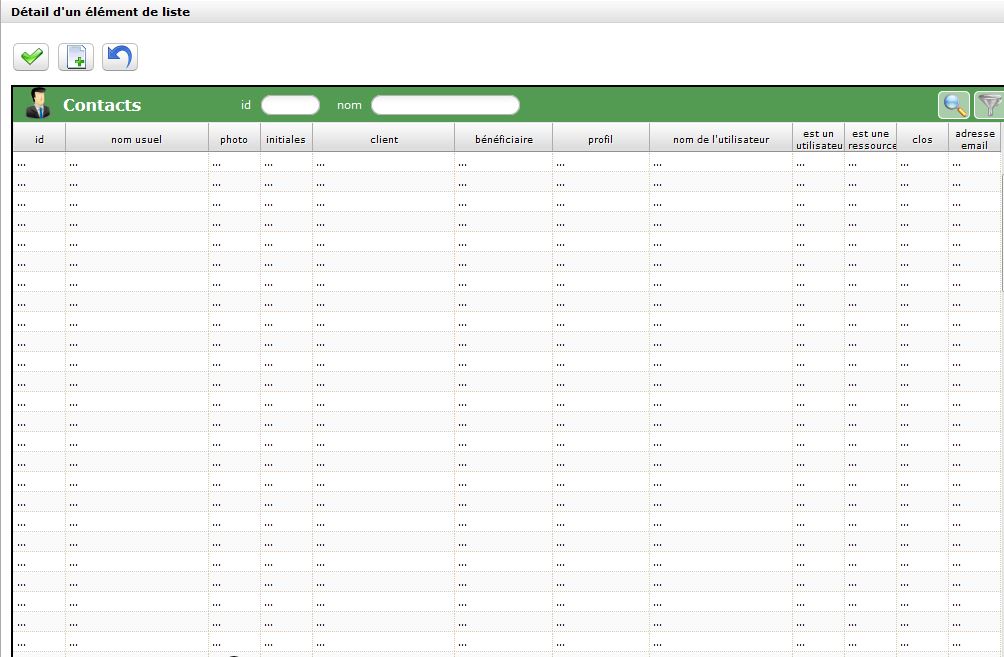Click the est une ressource header
Viewport: 1004px width, 657px height.
click(870, 139)
